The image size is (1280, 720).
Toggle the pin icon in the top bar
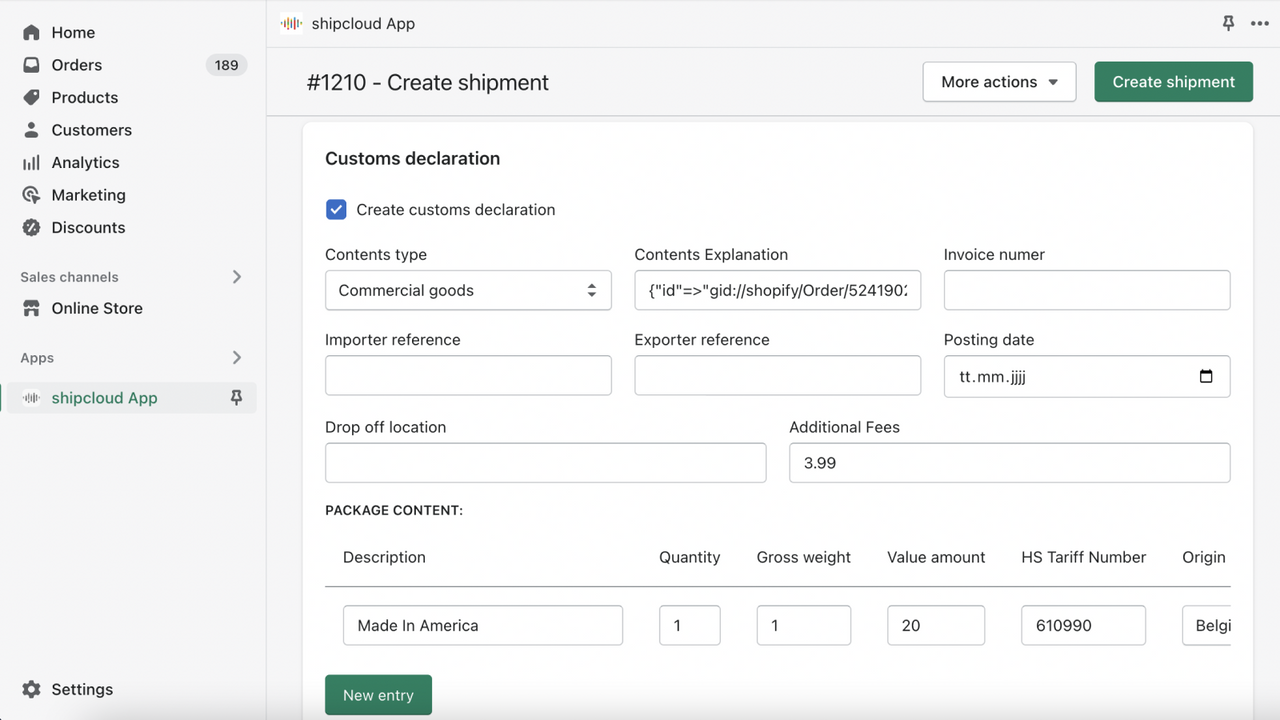click(x=1228, y=23)
